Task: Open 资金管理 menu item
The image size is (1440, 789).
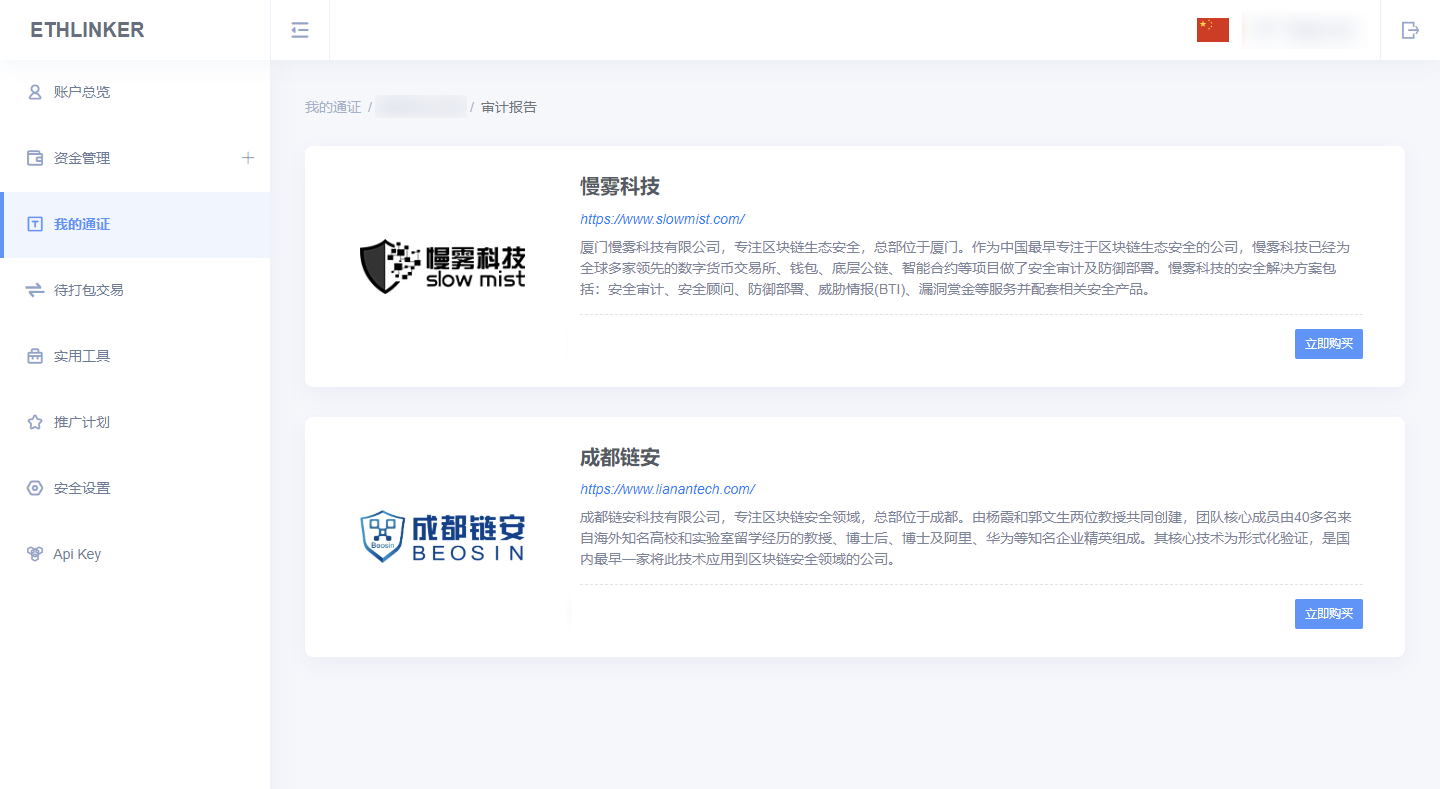Action: pos(135,158)
